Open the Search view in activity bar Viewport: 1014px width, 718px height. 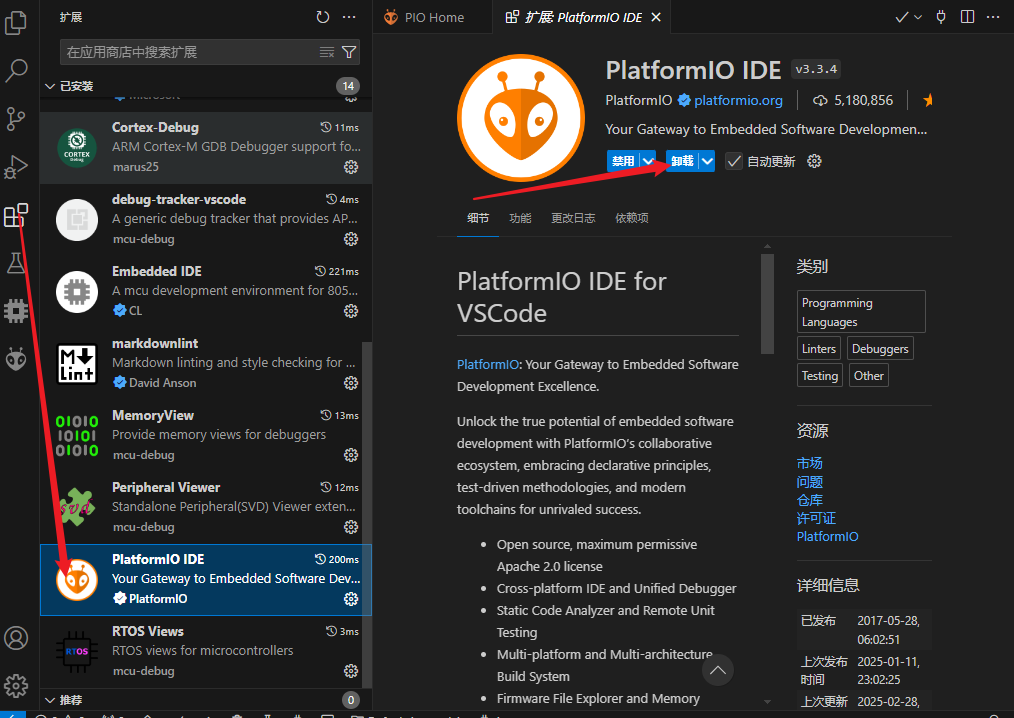(16, 71)
